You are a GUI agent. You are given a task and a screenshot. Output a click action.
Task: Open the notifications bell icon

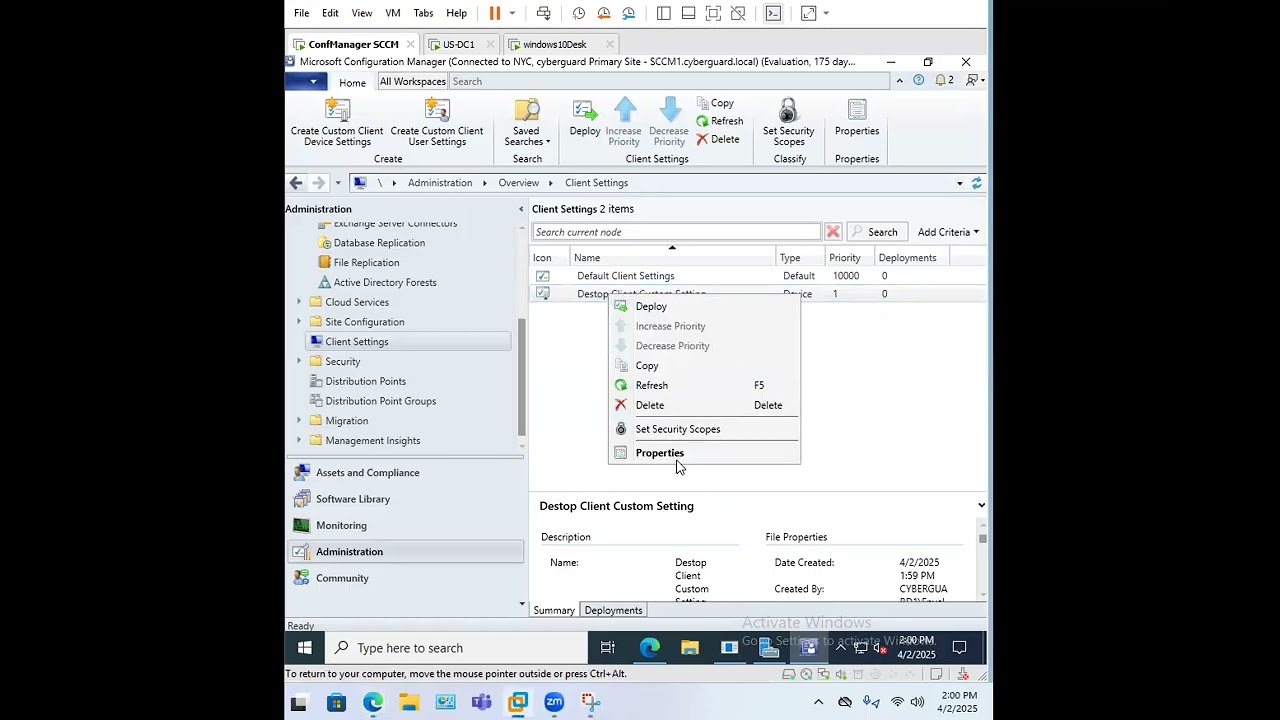pos(941,80)
